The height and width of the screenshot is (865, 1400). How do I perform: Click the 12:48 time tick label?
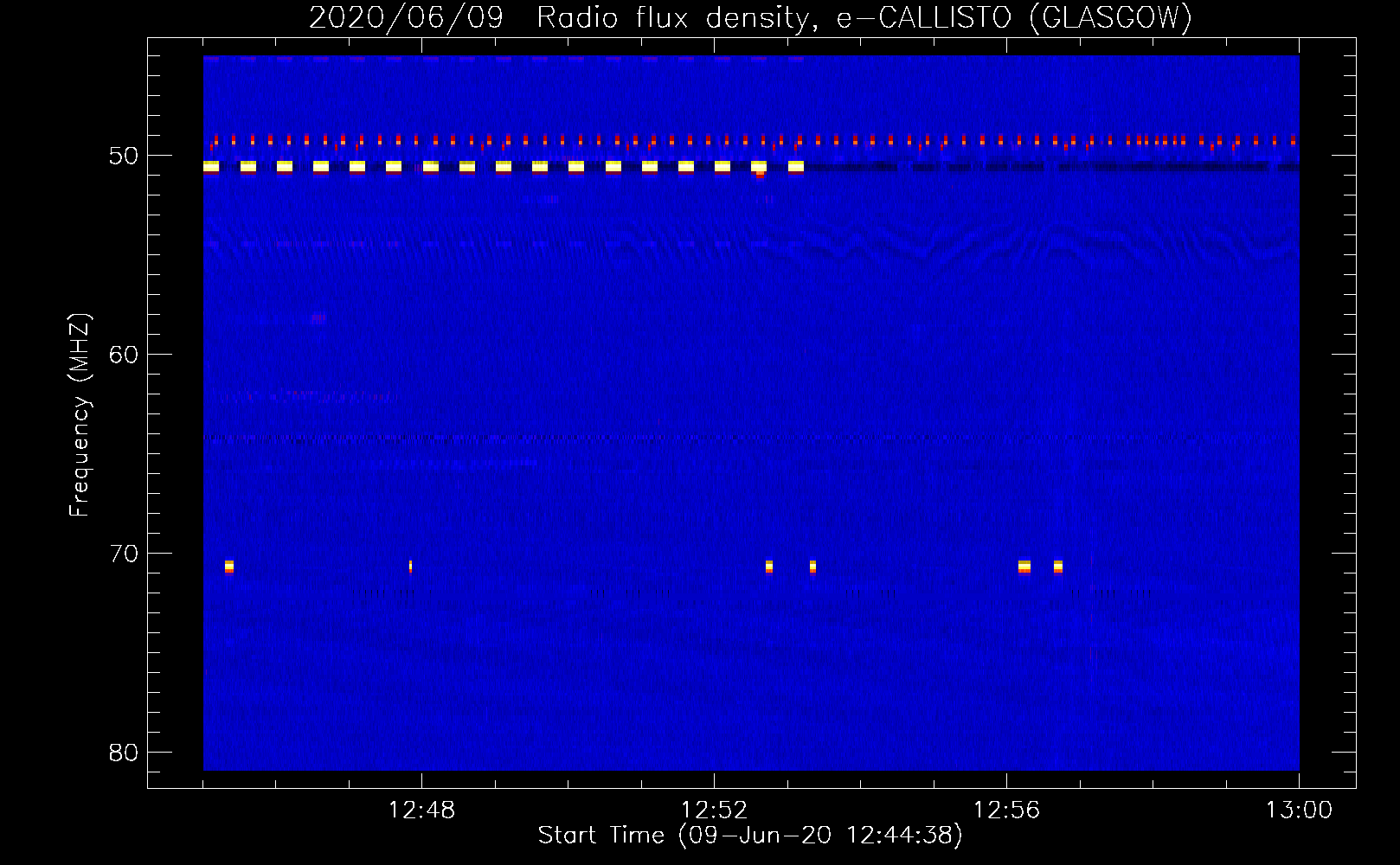point(421,811)
